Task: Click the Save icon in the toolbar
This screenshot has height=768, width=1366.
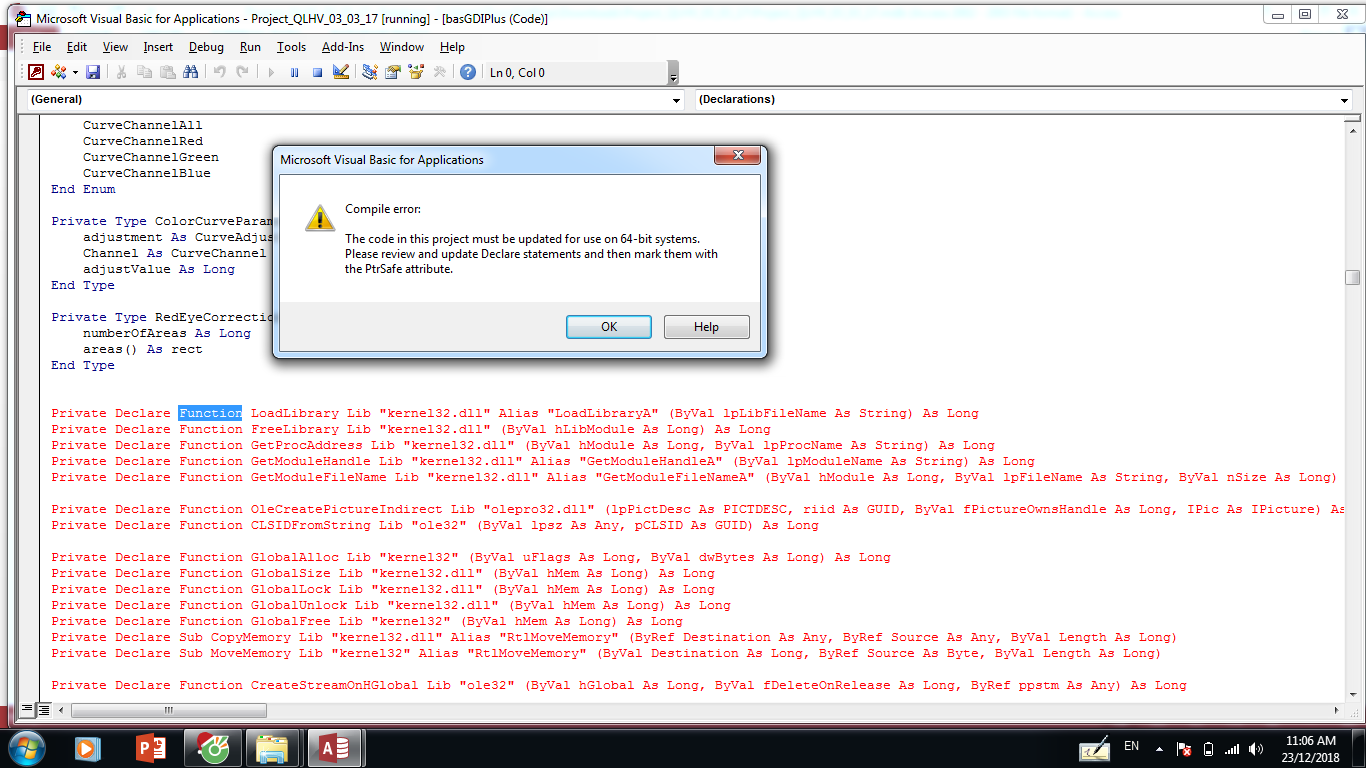Action: pyautogui.click(x=93, y=72)
